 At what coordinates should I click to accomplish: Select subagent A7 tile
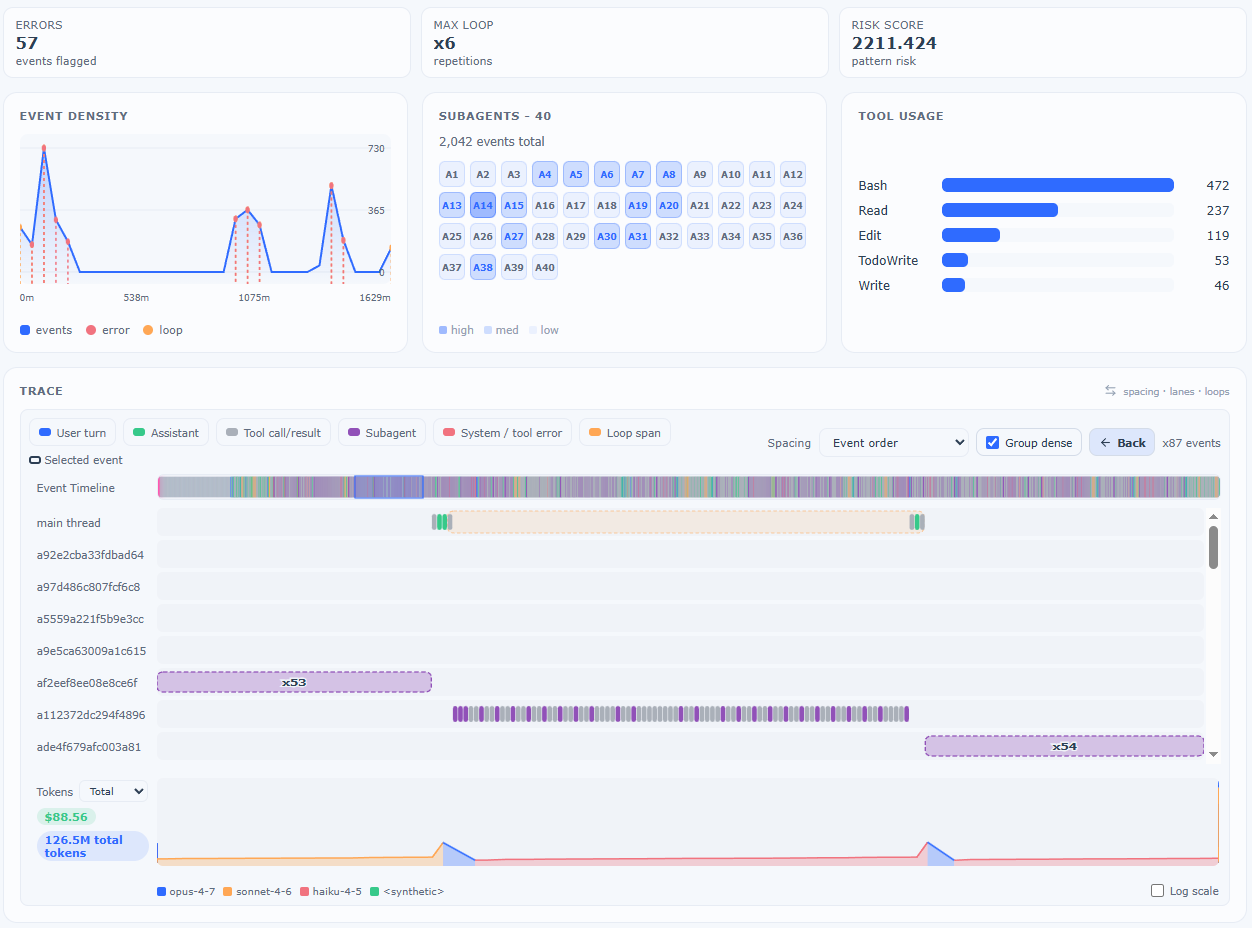(638, 175)
